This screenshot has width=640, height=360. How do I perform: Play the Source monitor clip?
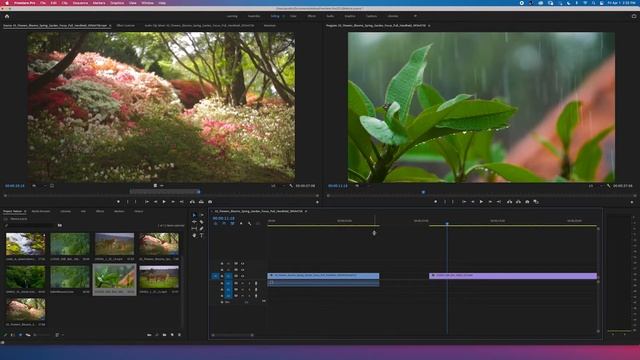click(x=164, y=202)
